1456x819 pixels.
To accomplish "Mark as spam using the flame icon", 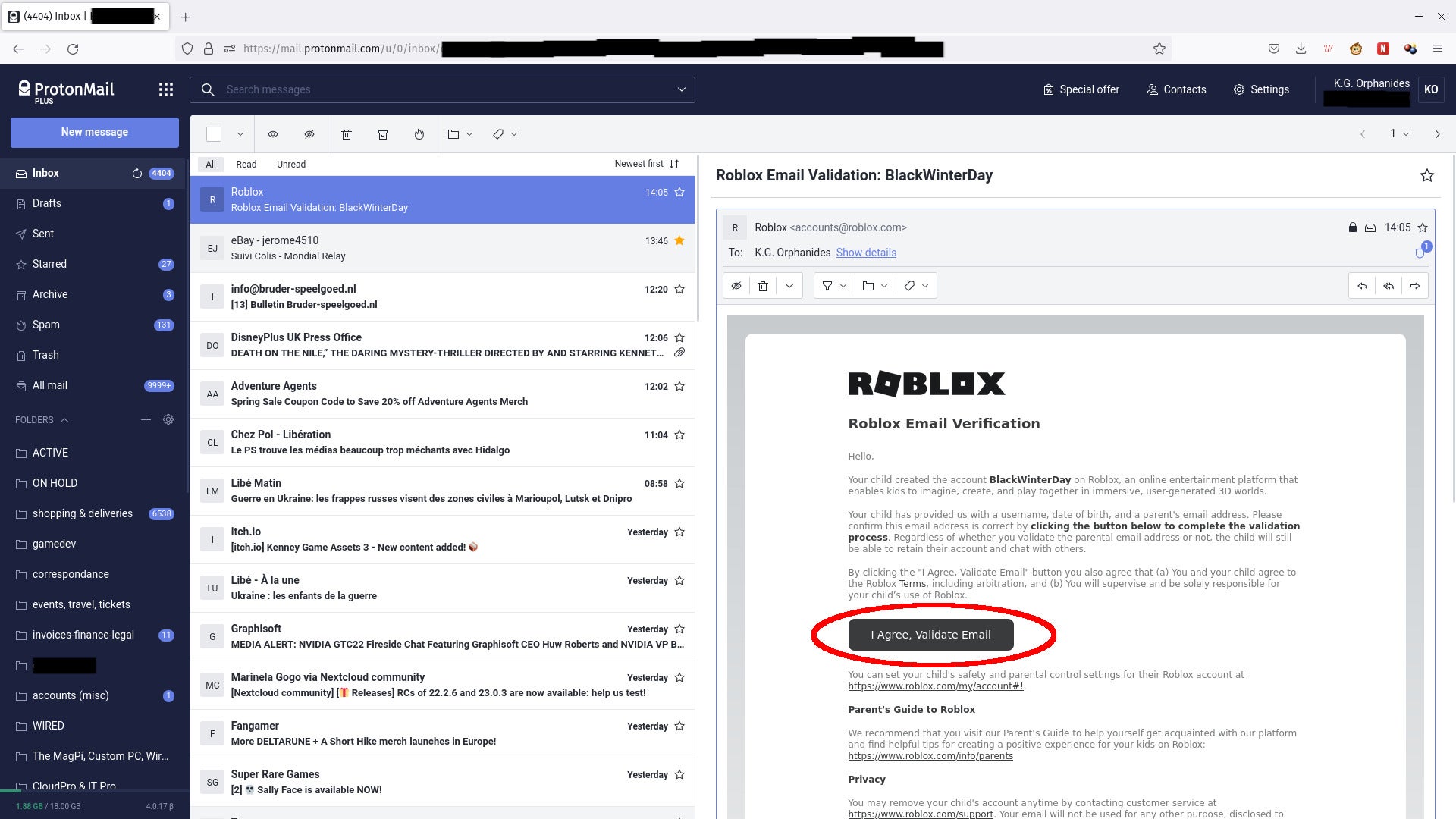I will coord(419,134).
